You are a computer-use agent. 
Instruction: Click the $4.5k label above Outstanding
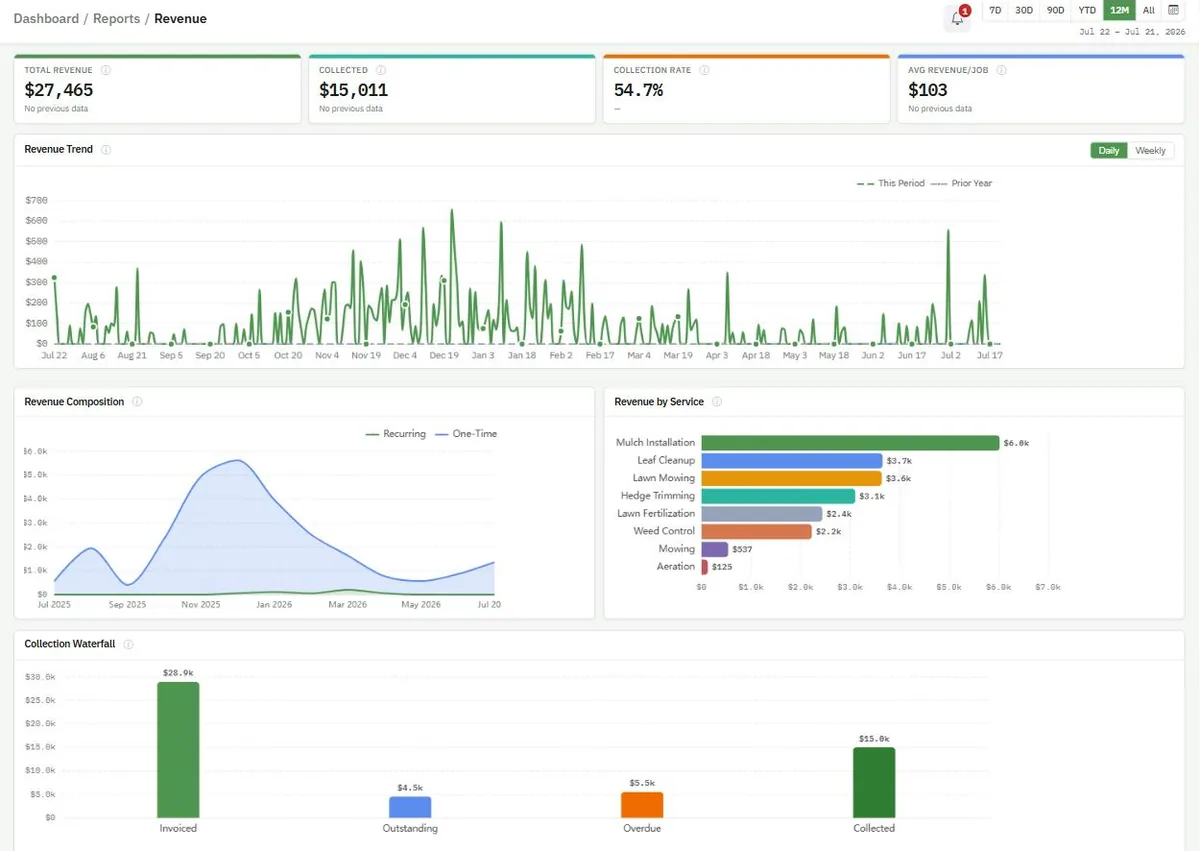click(x=410, y=788)
